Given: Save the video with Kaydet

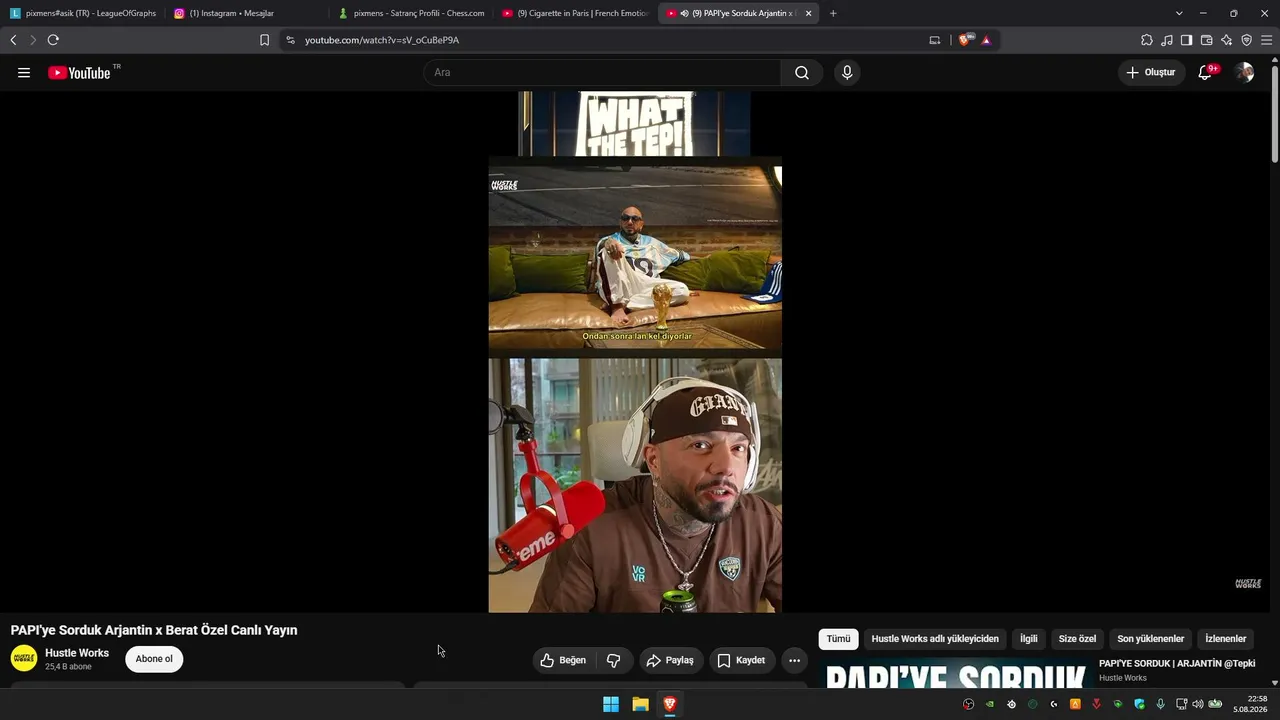Looking at the screenshot, I should click(x=742, y=660).
